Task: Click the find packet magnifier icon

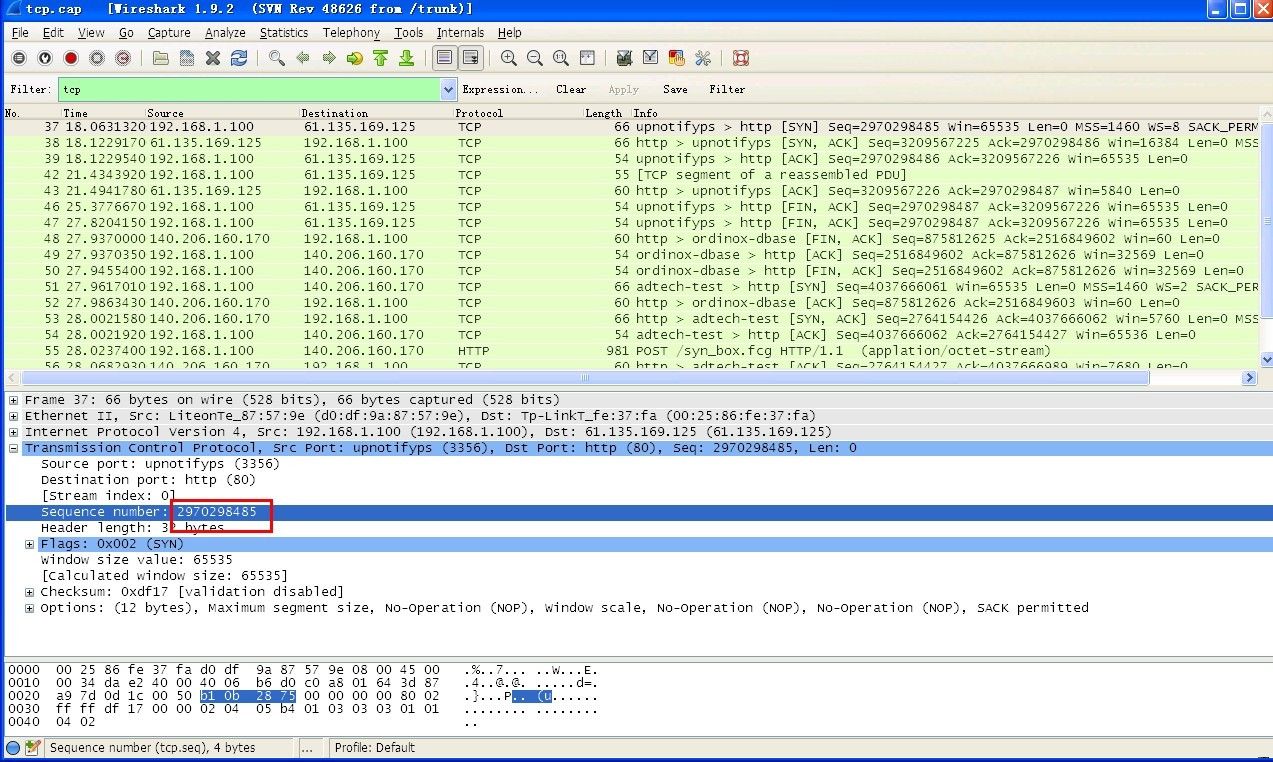Action: pyautogui.click(x=277, y=59)
